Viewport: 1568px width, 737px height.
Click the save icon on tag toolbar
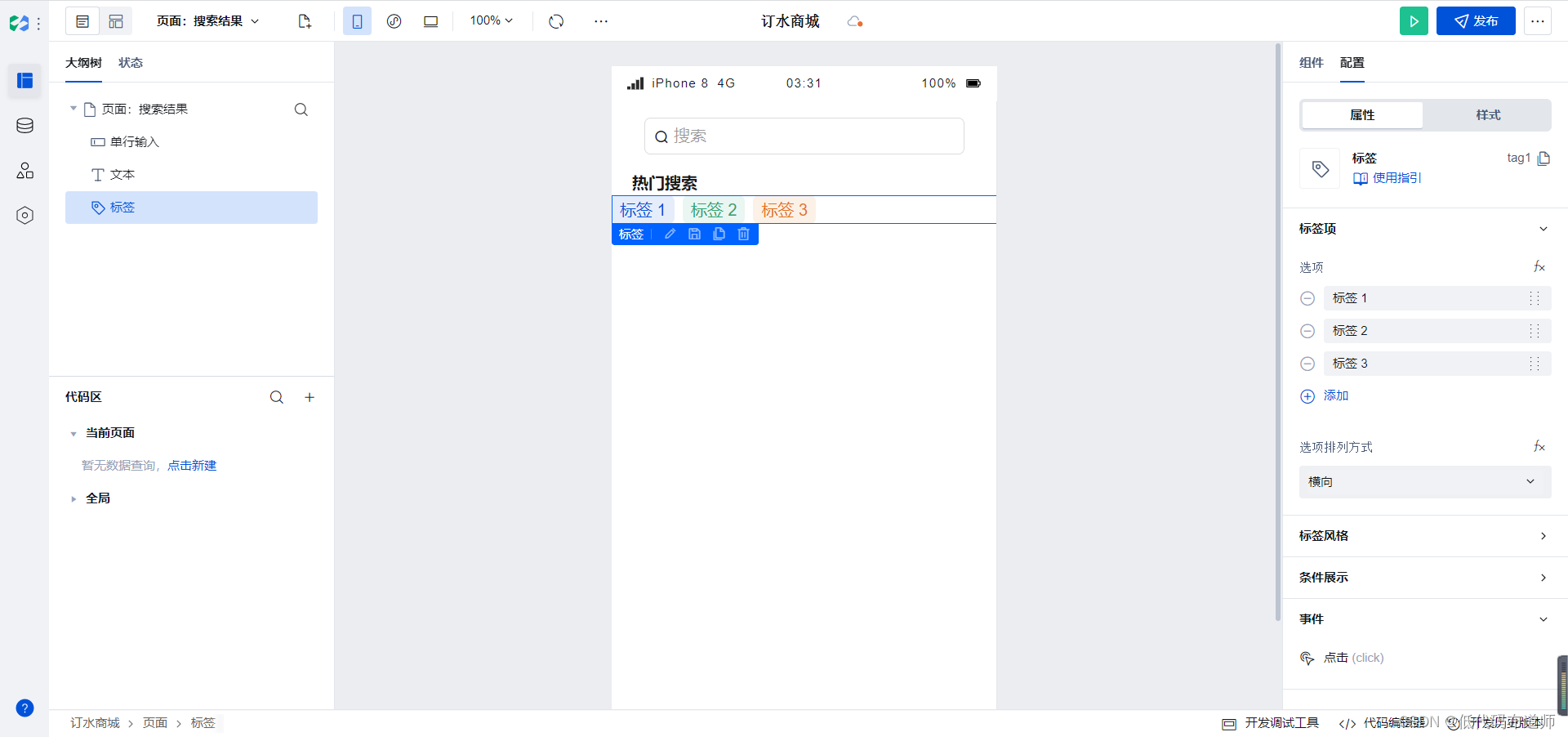pos(694,234)
